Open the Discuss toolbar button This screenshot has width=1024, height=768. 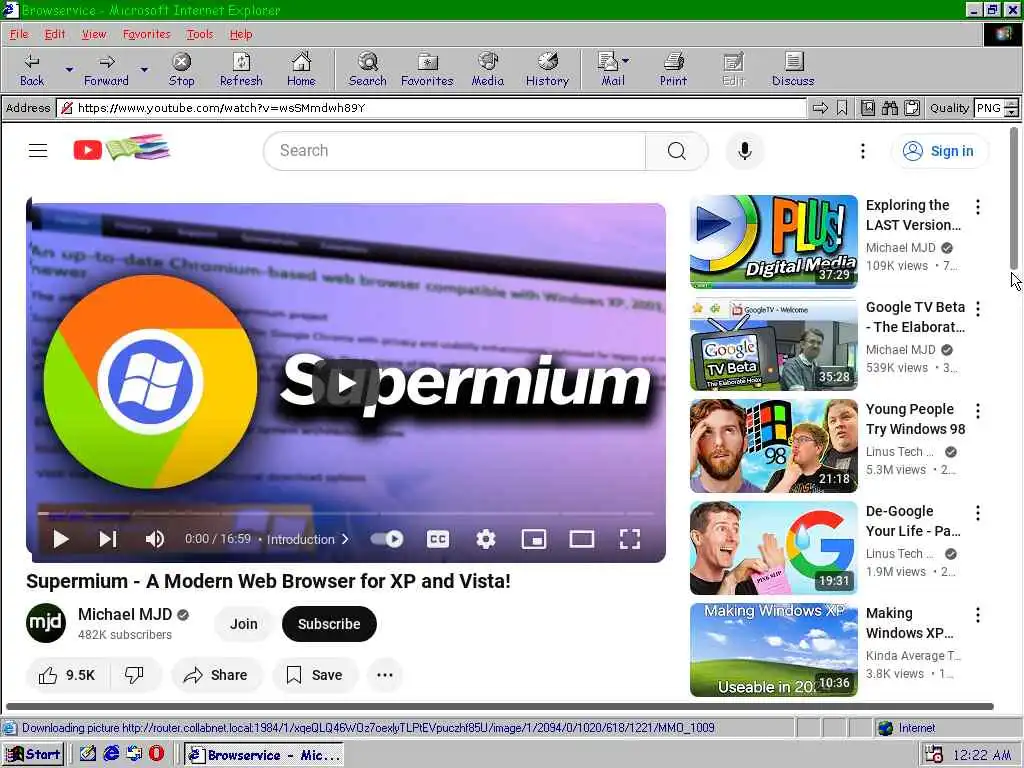(793, 70)
